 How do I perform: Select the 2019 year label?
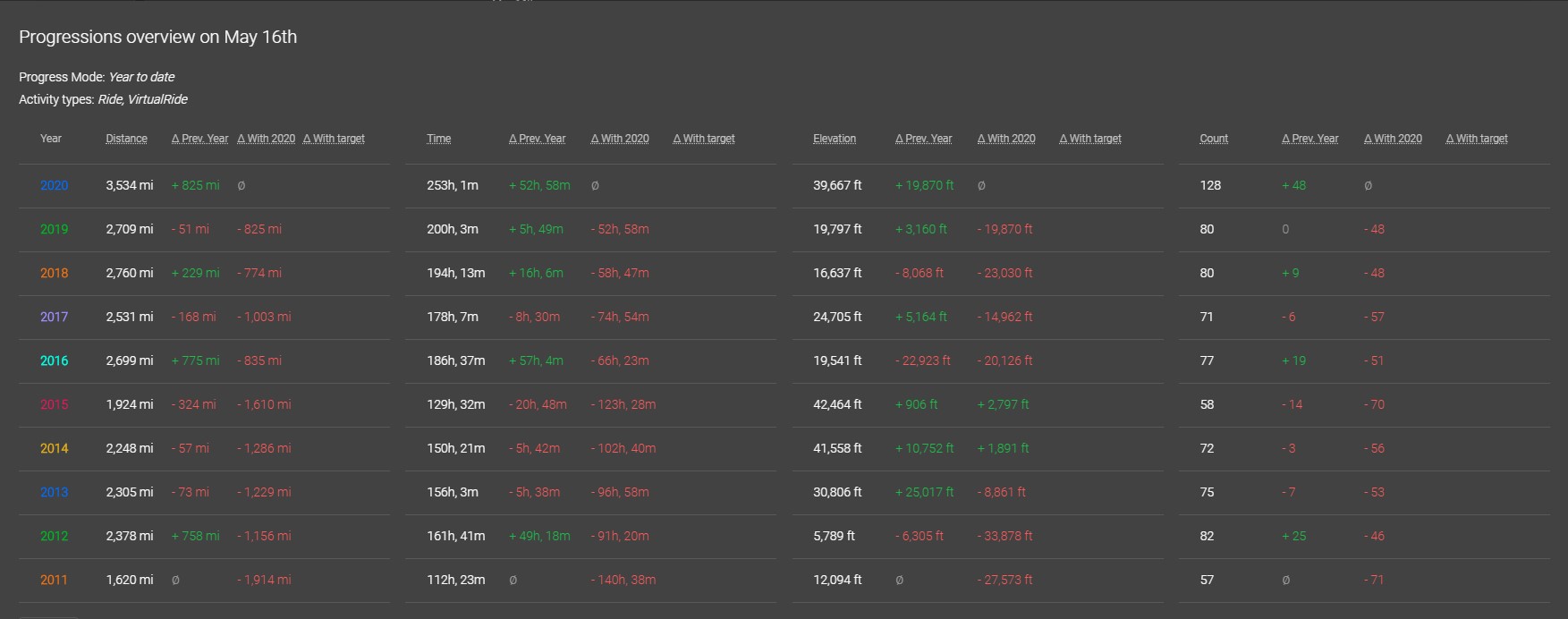[54, 229]
